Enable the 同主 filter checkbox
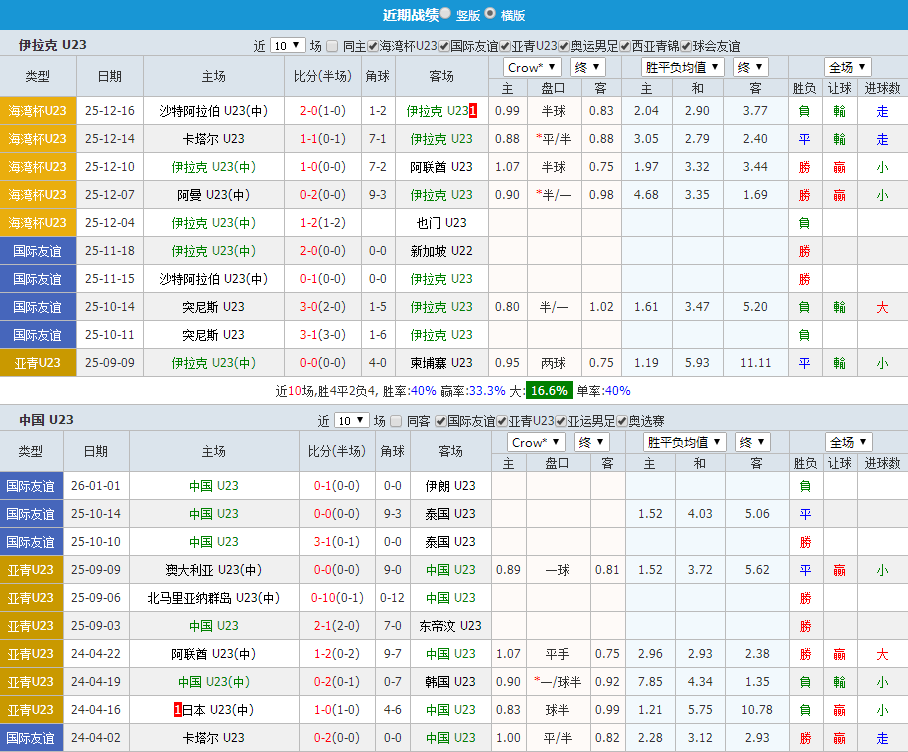Image resolution: width=908 pixels, height=752 pixels. pos(333,44)
